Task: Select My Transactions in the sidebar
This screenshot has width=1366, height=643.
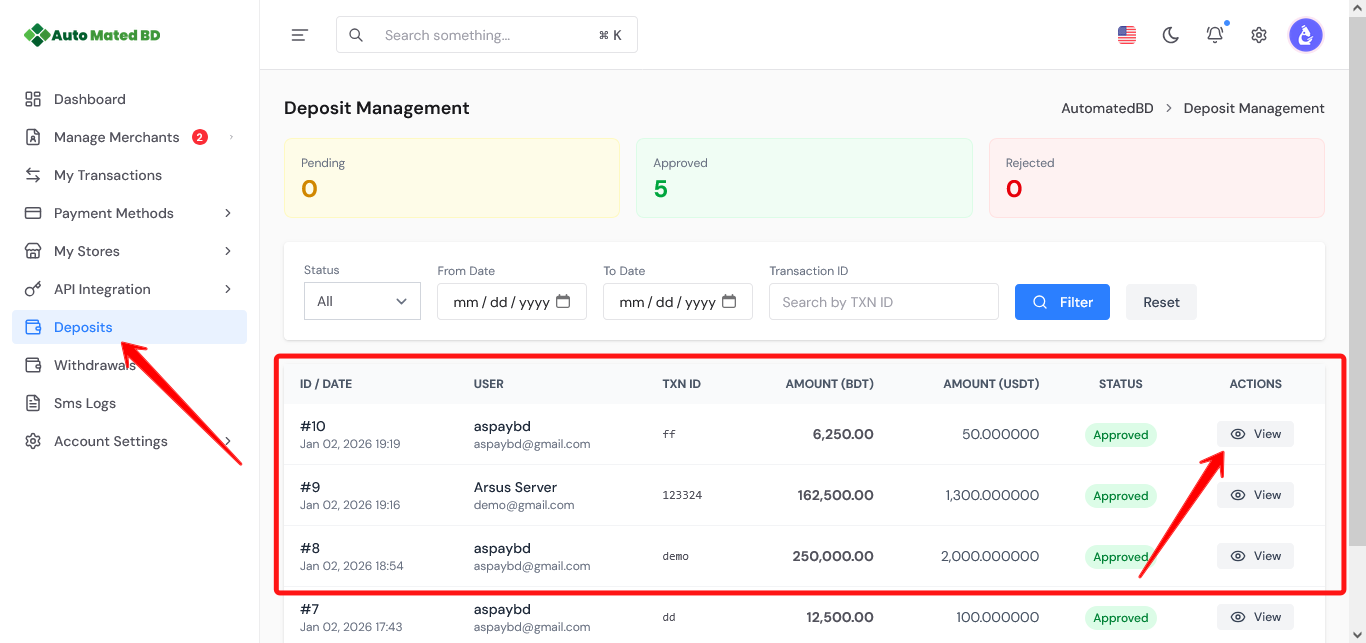Action: click(x=107, y=175)
